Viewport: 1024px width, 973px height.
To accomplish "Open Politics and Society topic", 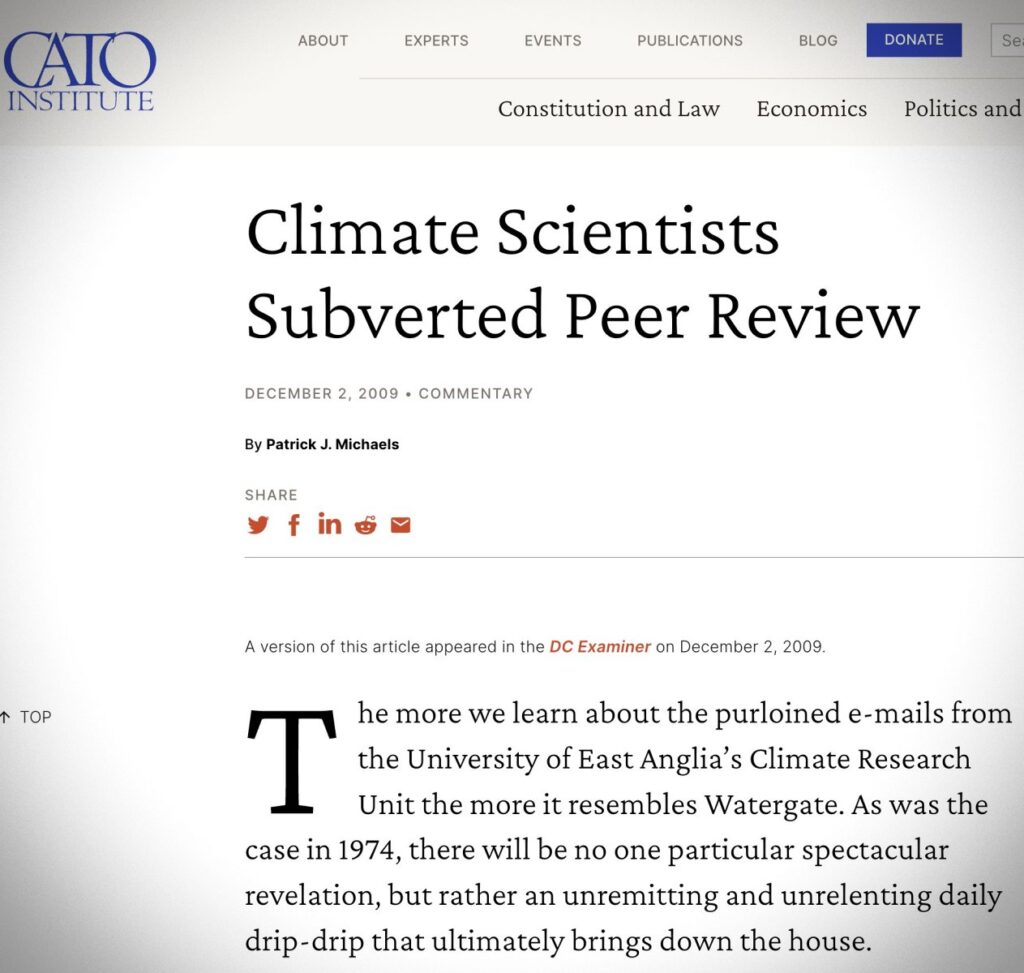I will tap(963, 108).
